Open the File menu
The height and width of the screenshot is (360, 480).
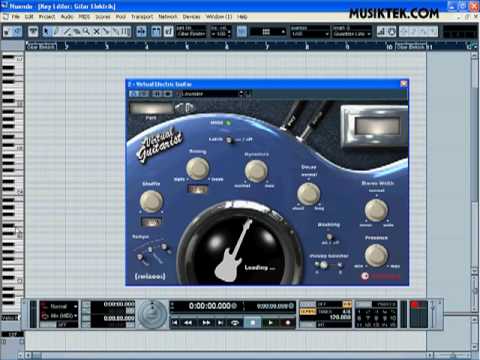tap(15, 17)
